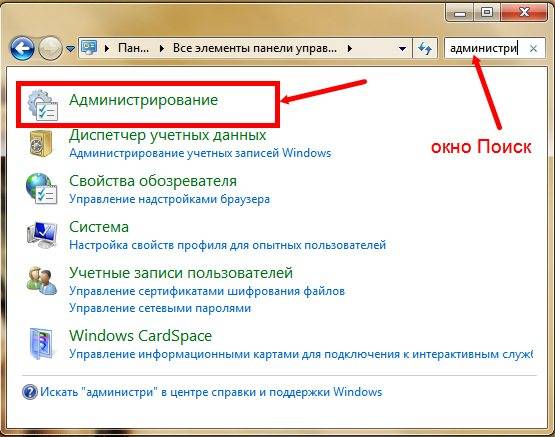Open the address bar history dropdown

coord(402,48)
